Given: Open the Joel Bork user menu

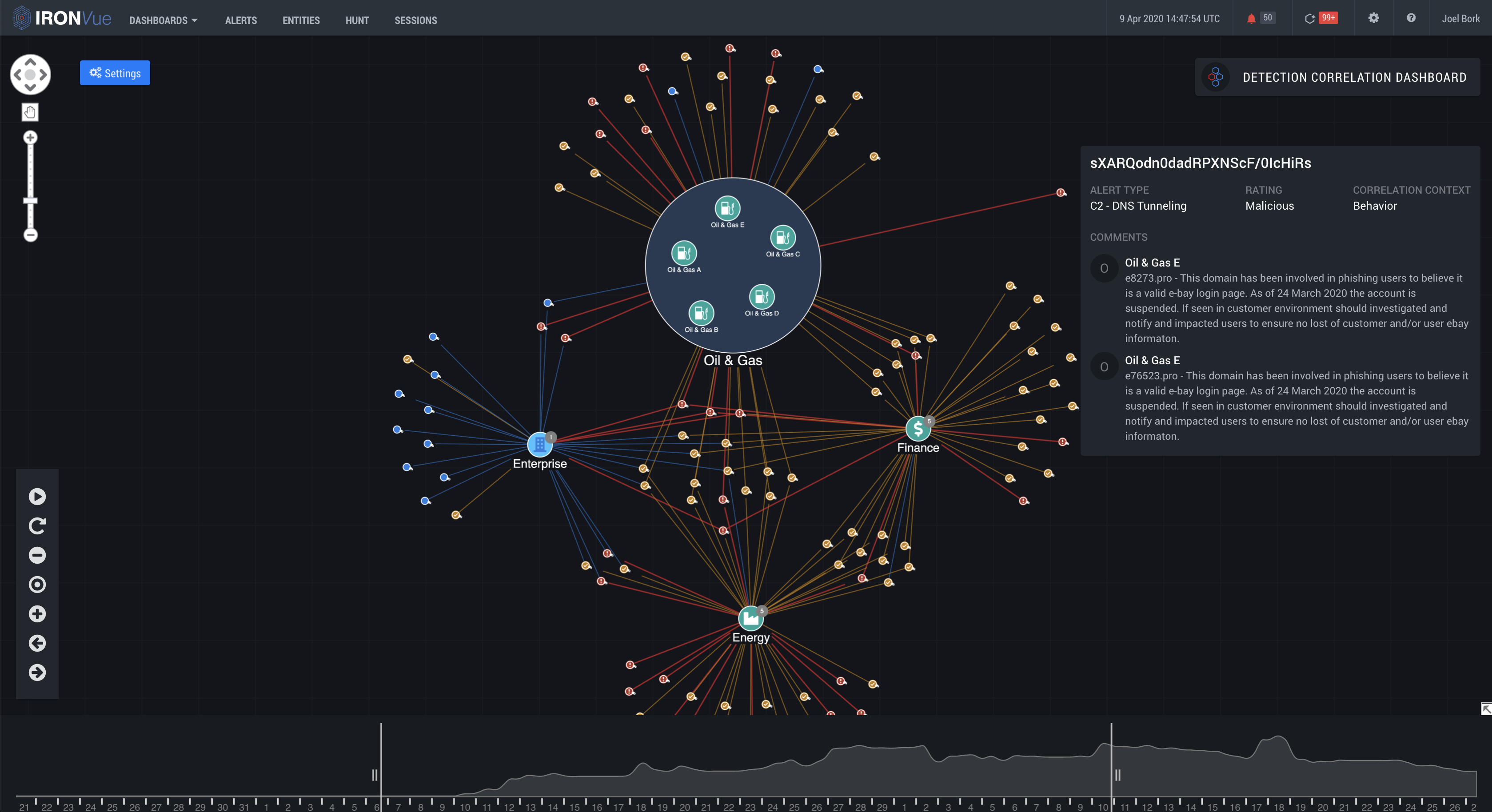Looking at the screenshot, I should 1460,19.
